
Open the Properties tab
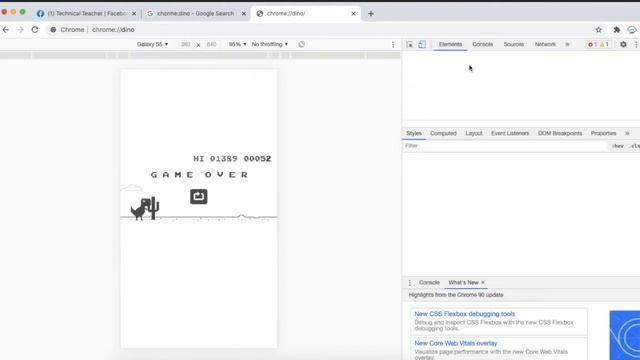click(x=603, y=133)
